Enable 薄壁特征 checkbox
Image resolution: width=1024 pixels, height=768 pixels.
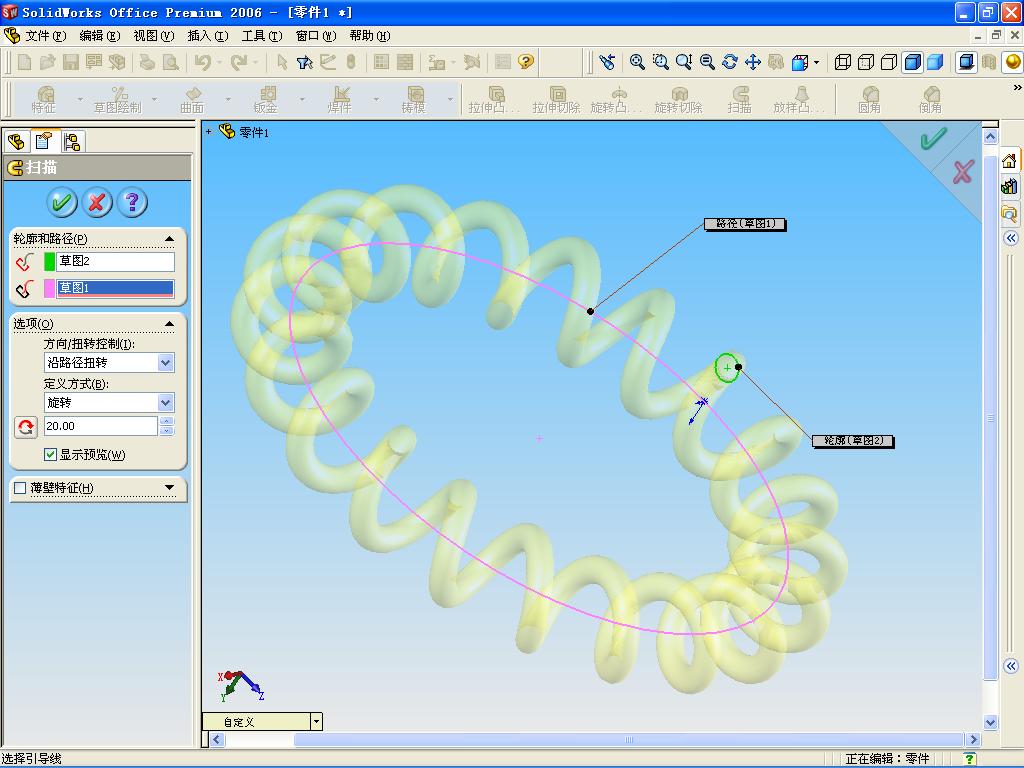point(20,488)
